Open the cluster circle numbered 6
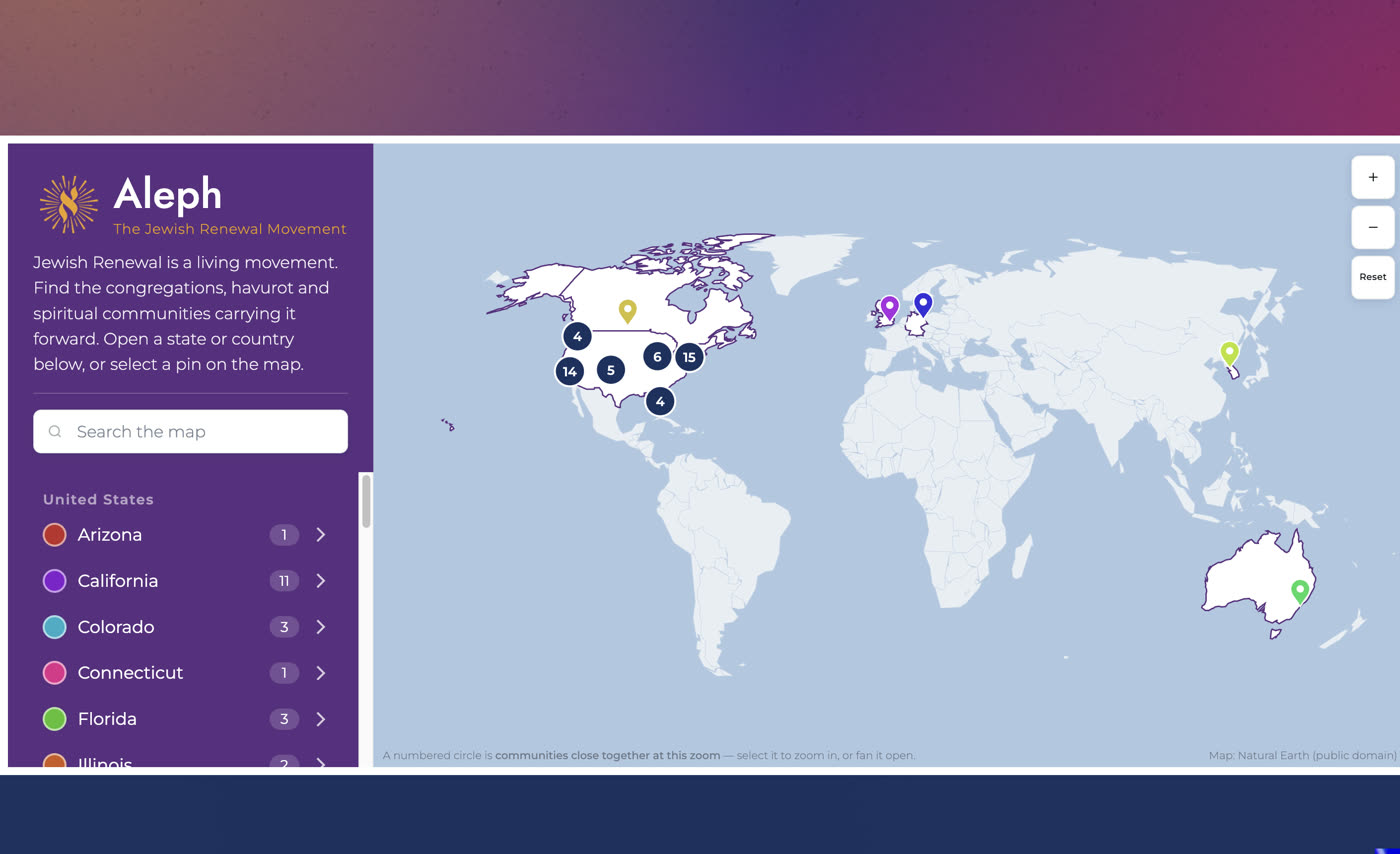This screenshot has width=1400, height=854. pos(657,356)
